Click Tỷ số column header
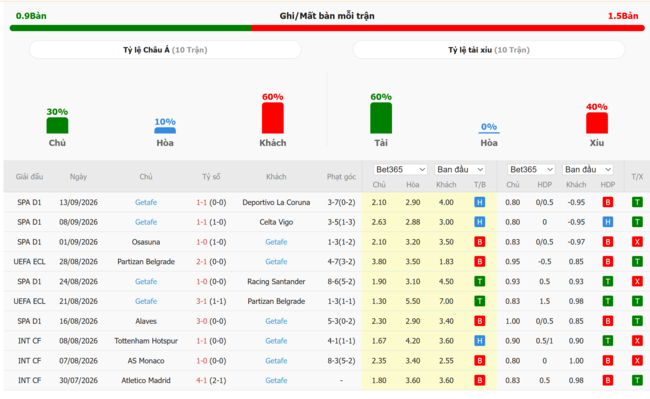This screenshot has height=399, width=650. click(211, 177)
